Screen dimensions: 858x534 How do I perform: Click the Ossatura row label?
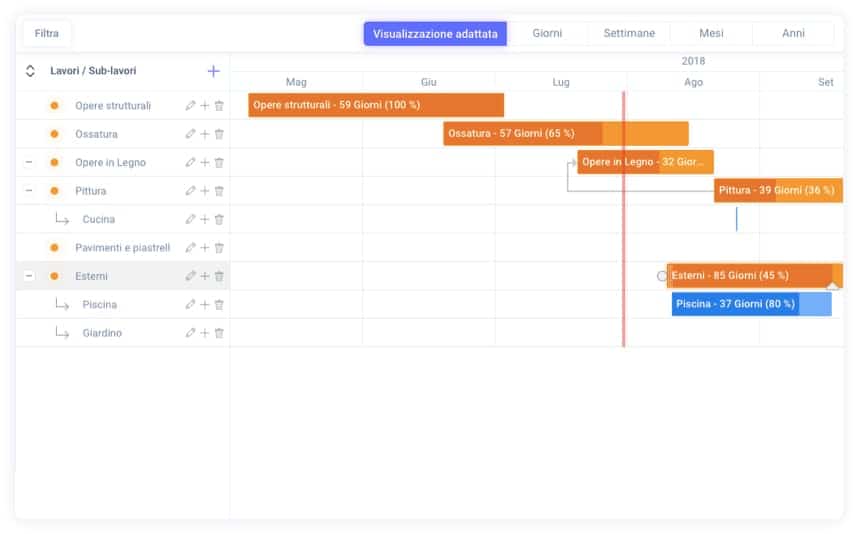[x=96, y=134]
